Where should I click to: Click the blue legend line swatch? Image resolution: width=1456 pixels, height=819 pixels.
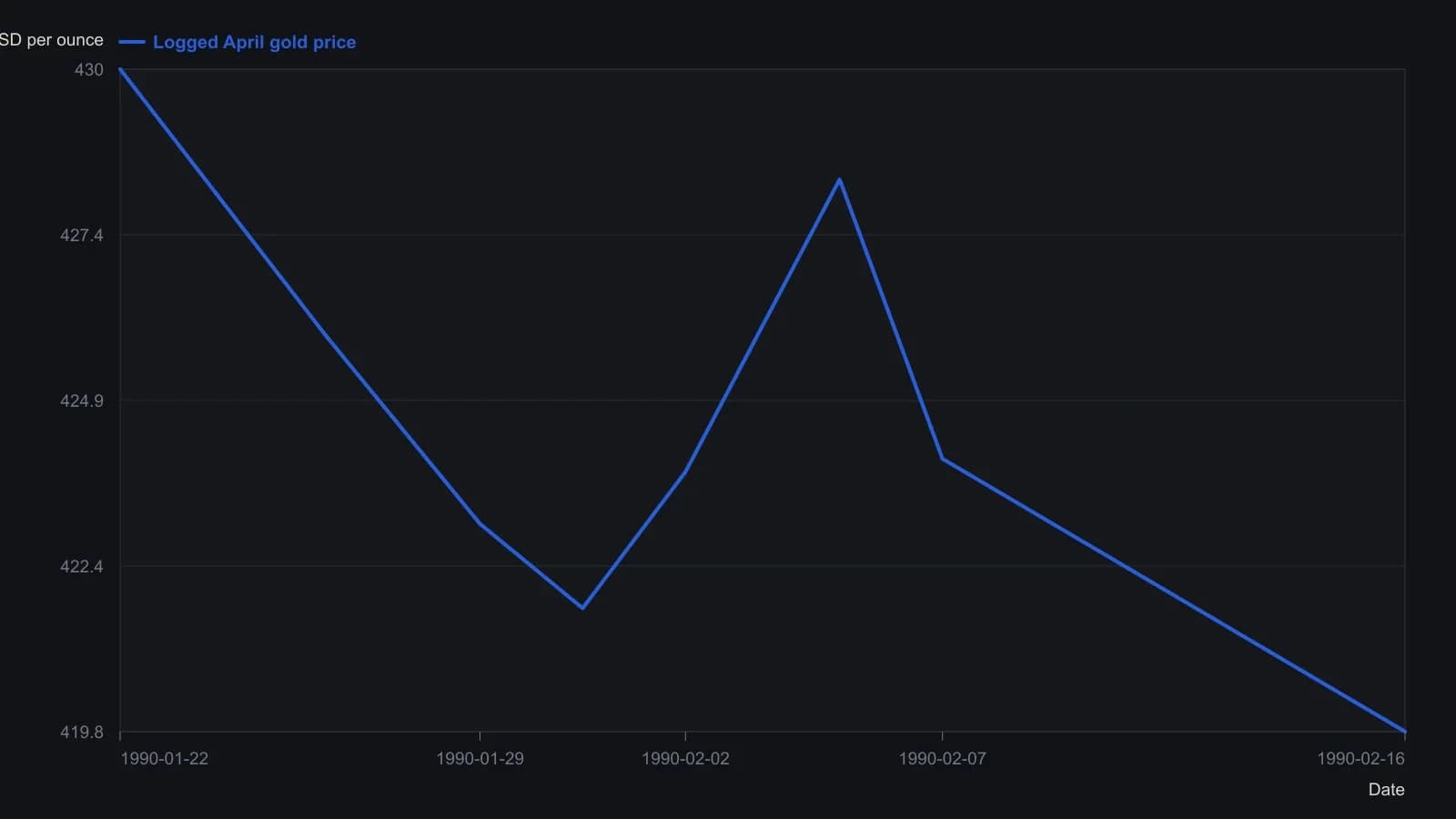[x=132, y=42]
